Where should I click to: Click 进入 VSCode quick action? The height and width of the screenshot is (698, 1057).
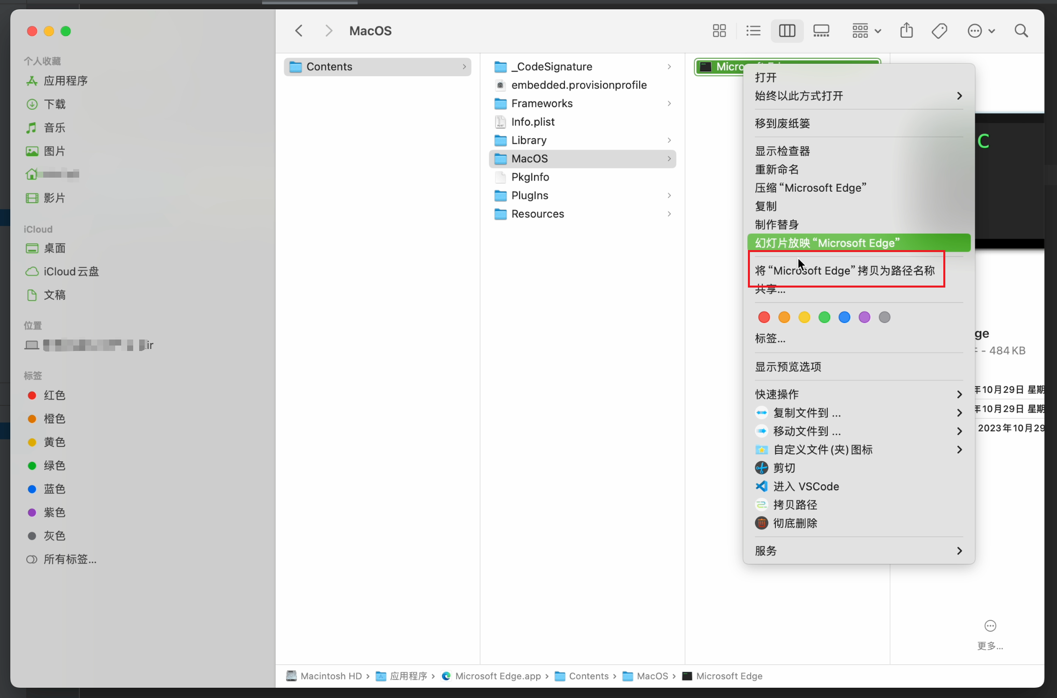click(x=805, y=486)
